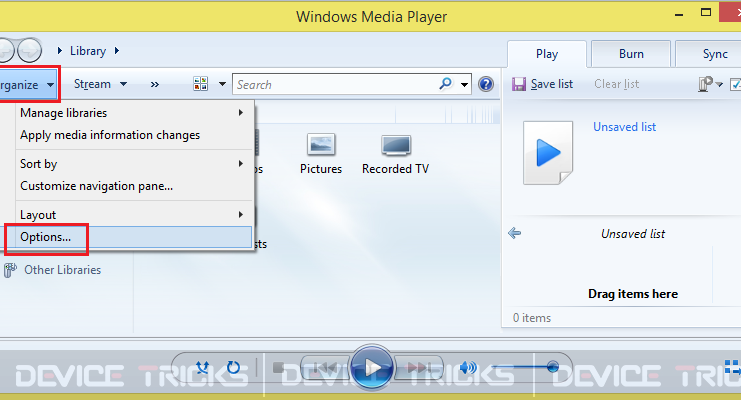The width and height of the screenshot is (741, 400).
Task: Click the Back navigation arrow
Action: (x=6, y=50)
